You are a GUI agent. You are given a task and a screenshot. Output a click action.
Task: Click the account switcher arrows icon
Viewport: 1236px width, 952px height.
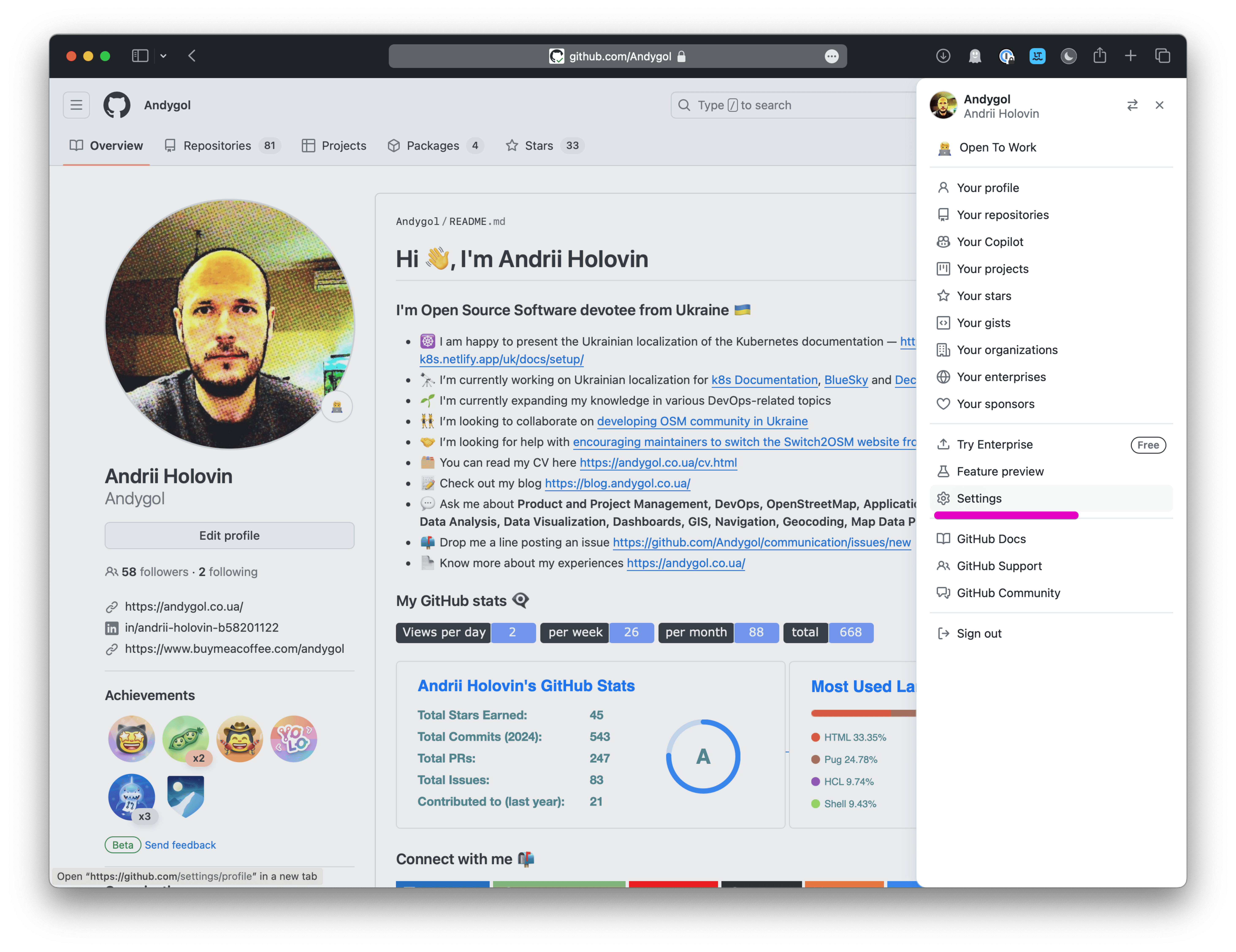click(x=1132, y=105)
